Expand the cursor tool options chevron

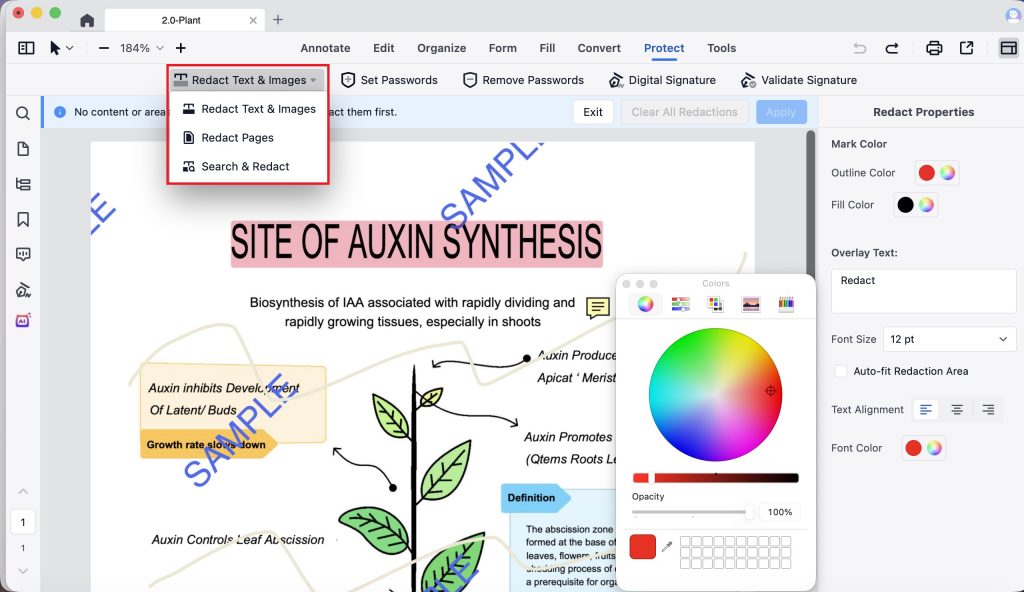tap(70, 48)
